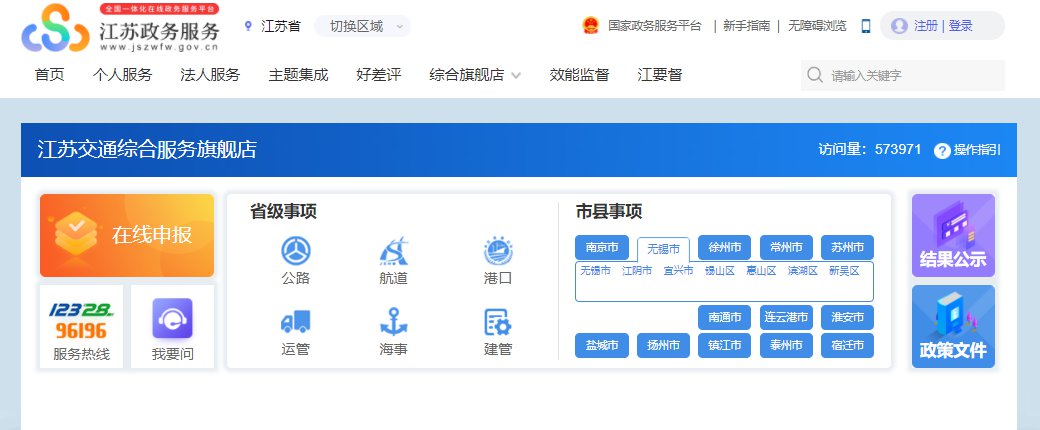1040x430 pixels.
Task: Click the 江苏交通综合服务旗舰店 banner title
Action: [147, 149]
